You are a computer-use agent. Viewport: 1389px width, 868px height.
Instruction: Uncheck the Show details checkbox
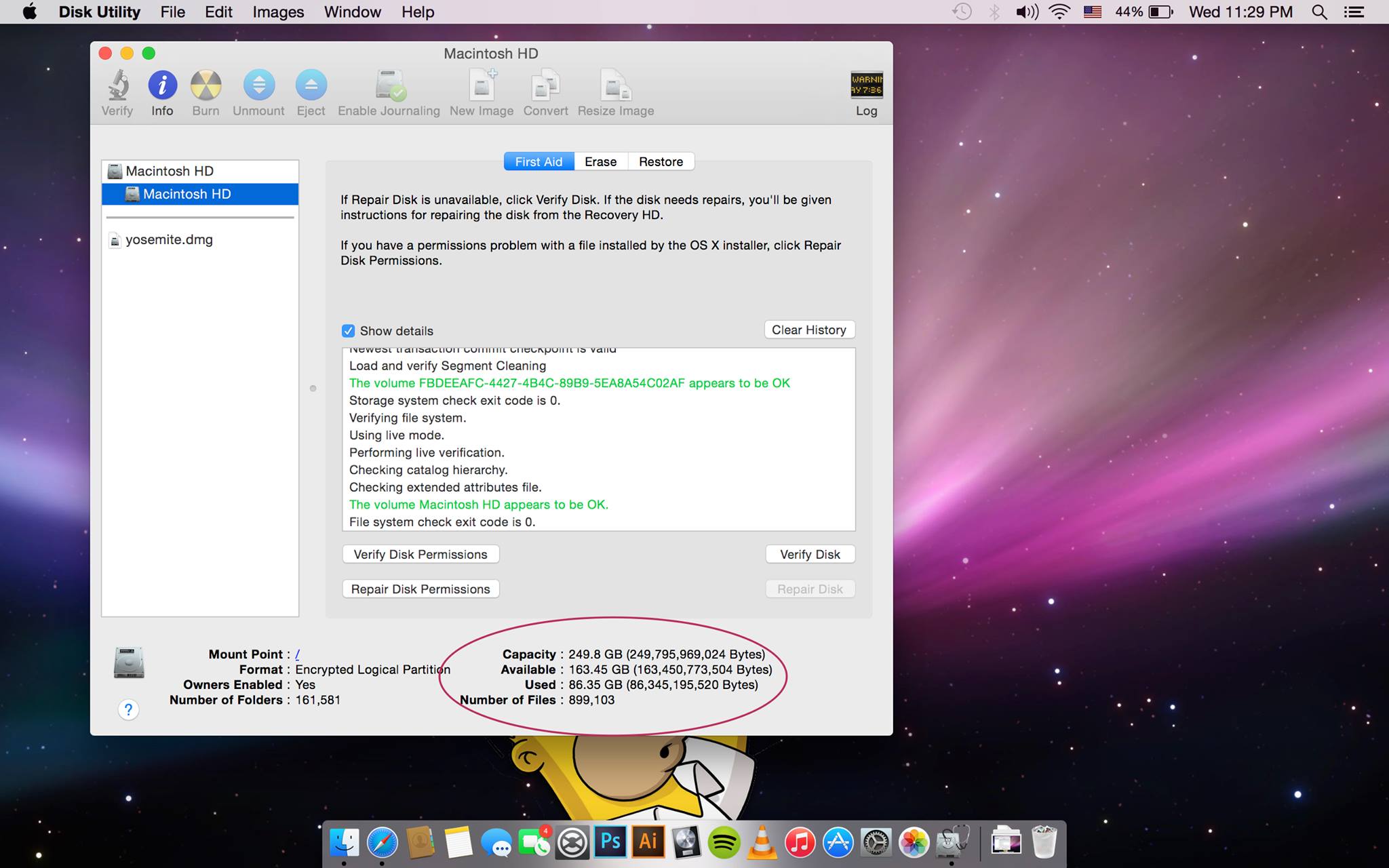point(348,331)
